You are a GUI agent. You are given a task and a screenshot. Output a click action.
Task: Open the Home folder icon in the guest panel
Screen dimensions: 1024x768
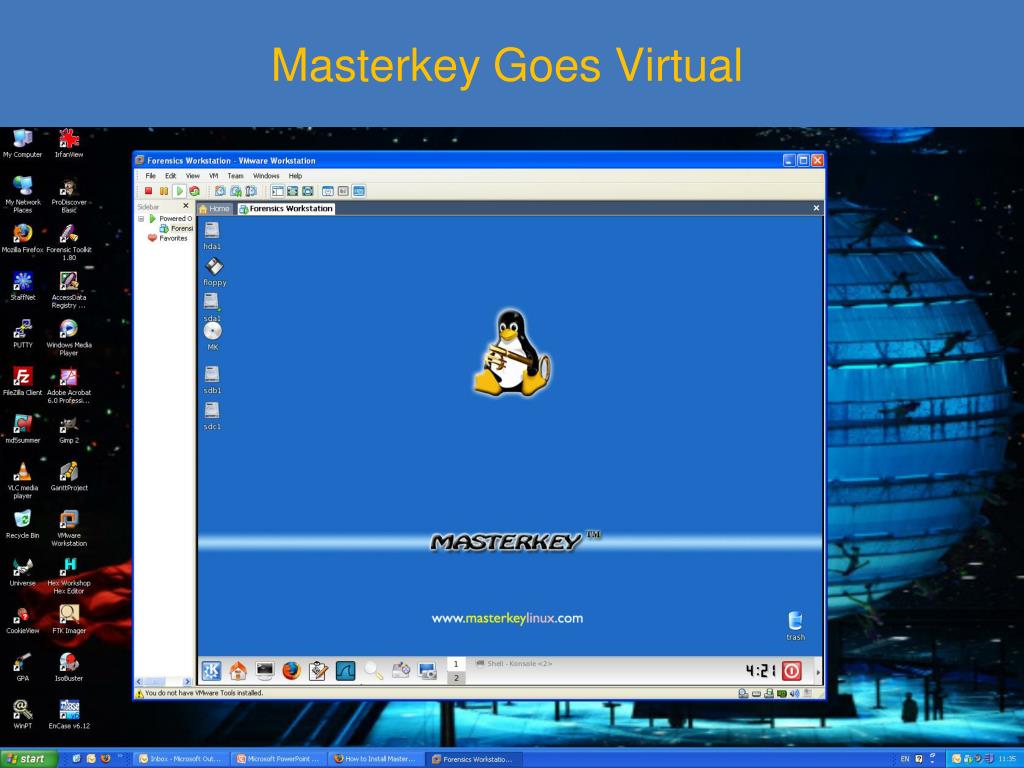[x=238, y=671]
